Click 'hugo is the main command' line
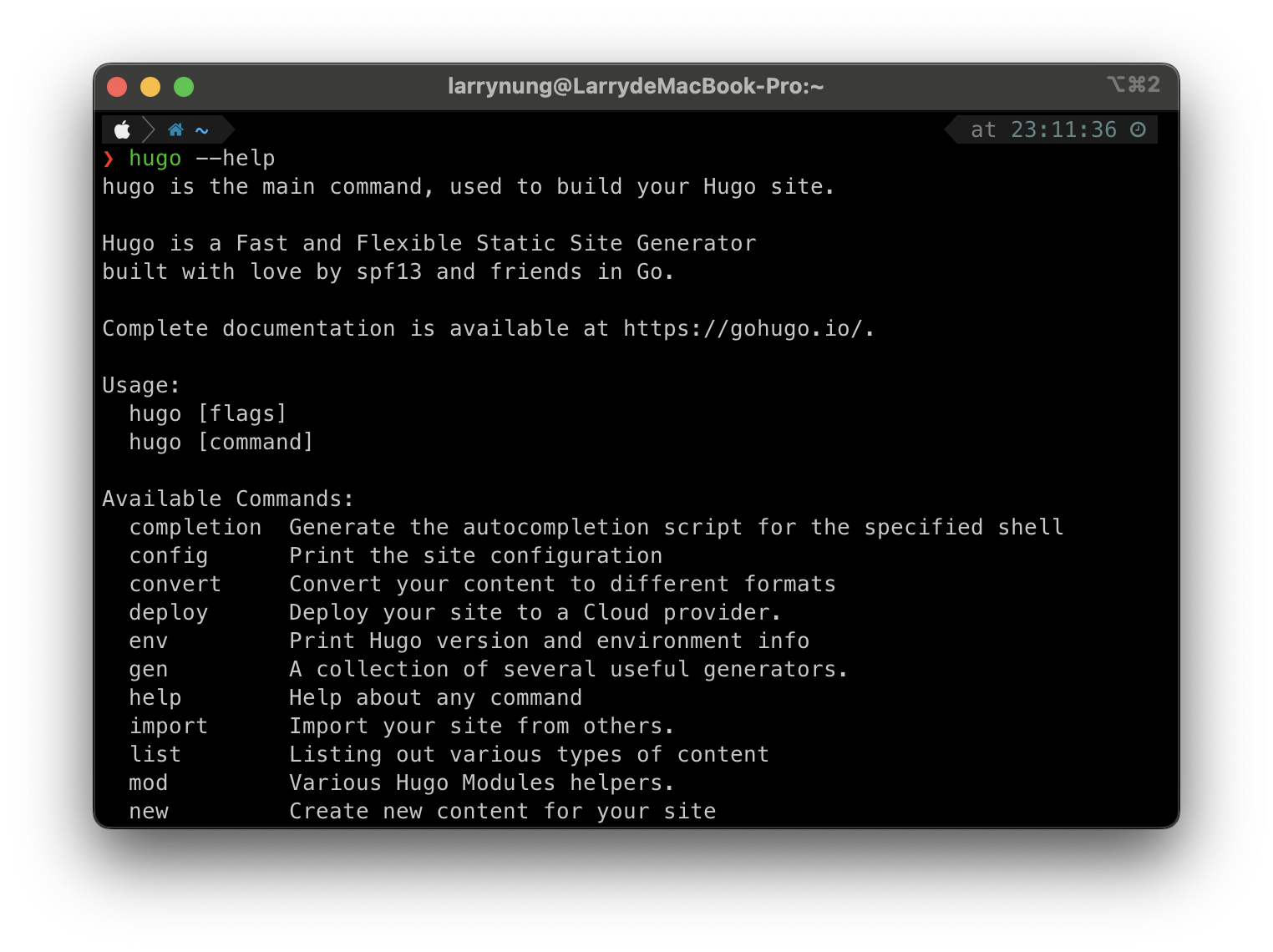Viewport: 1273px width, 952px height. [468, 187]
